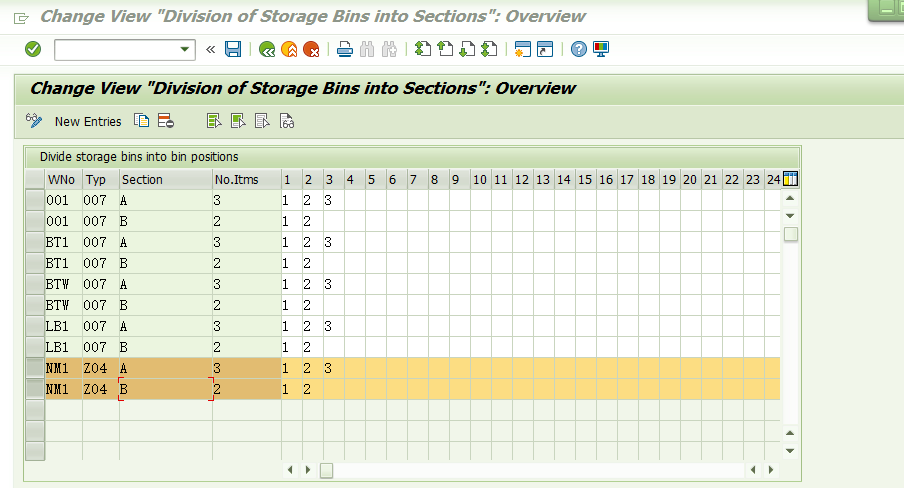The image size is (904, 488).
Task: Select row LB1 007 B via row selector
Action: coord(35,347)
